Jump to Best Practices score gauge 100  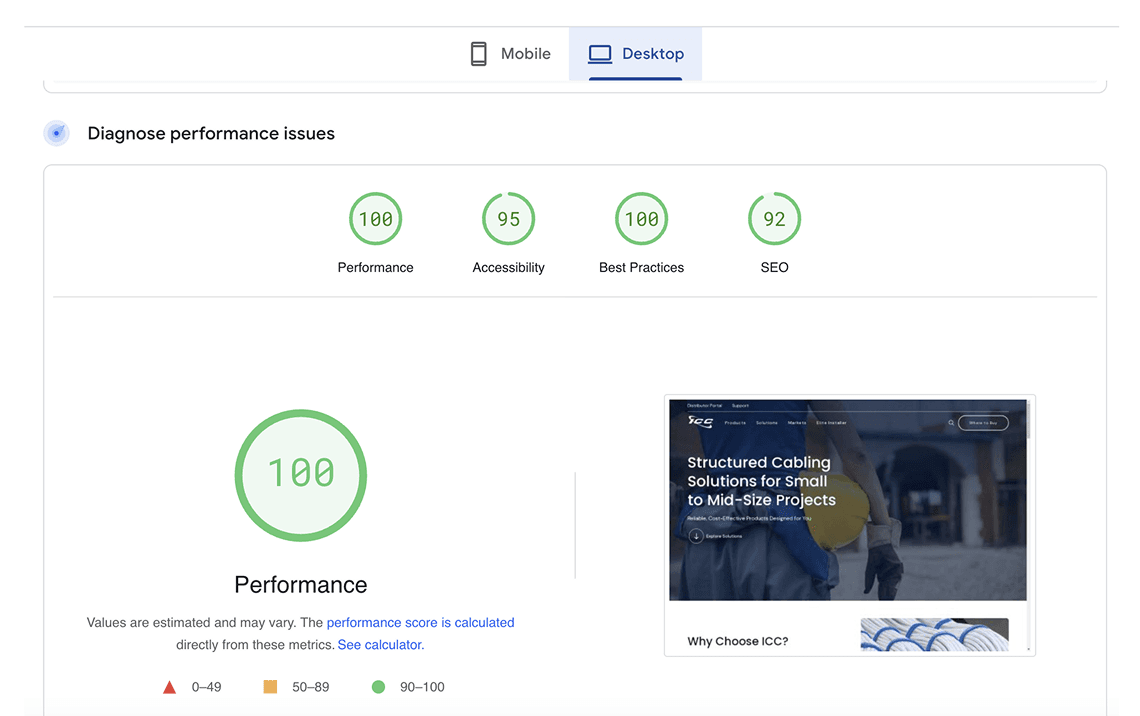pos(641,219)
